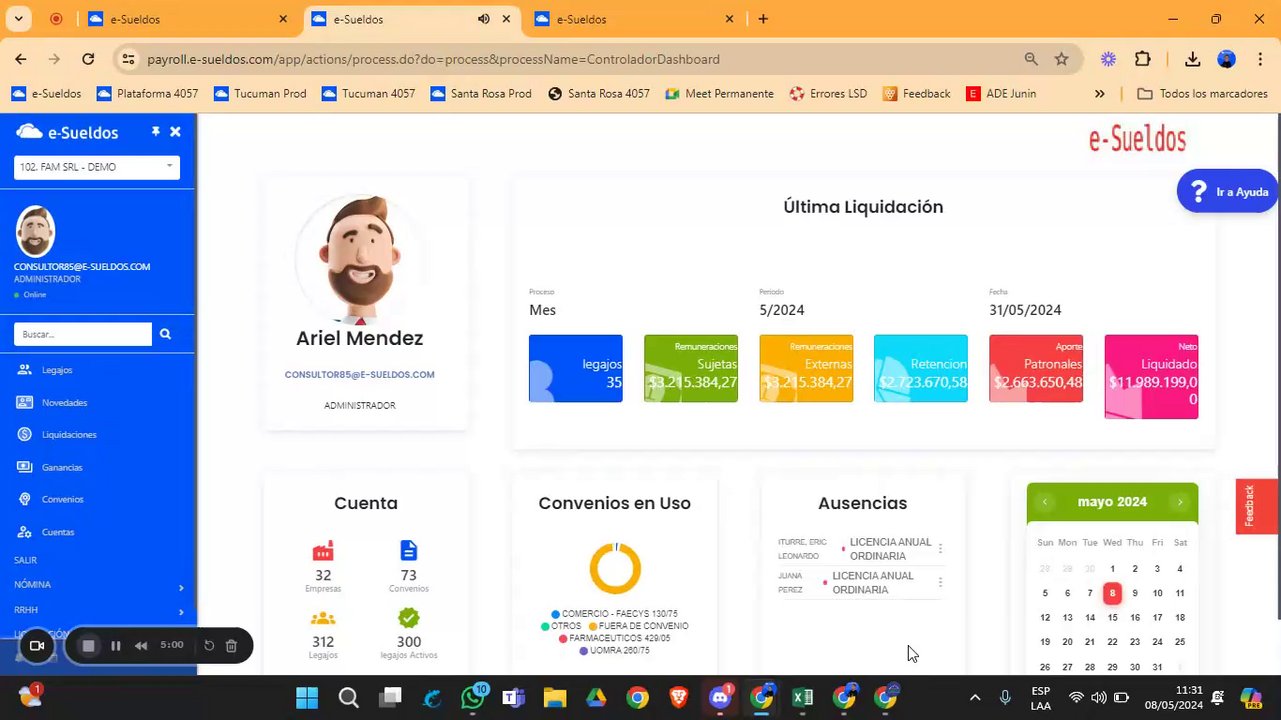Screen dimensions: 1281x720
Task: Show more bookmarks with the chevron
Action: [x=1100, y=93]
